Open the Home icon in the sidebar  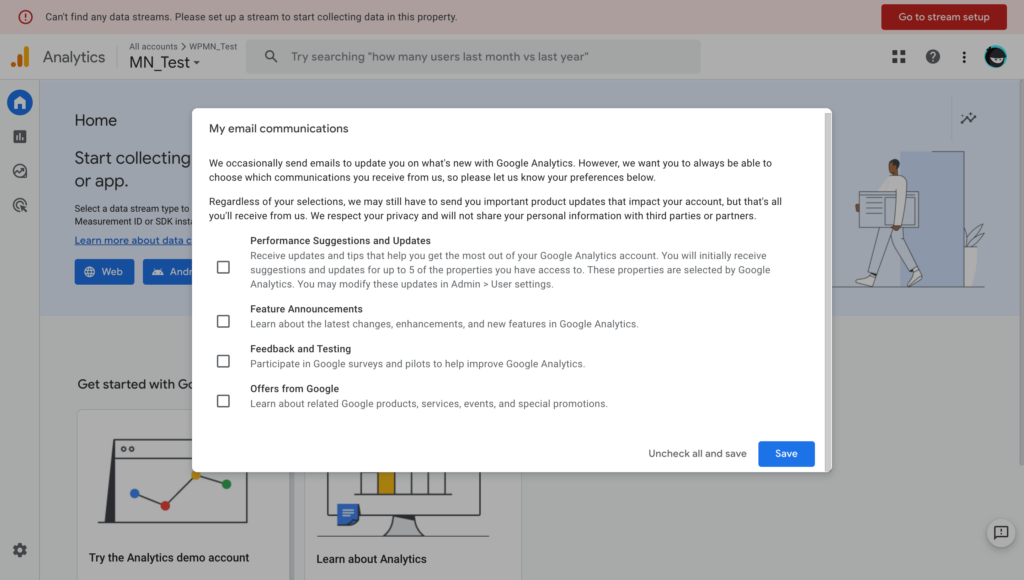19,102
